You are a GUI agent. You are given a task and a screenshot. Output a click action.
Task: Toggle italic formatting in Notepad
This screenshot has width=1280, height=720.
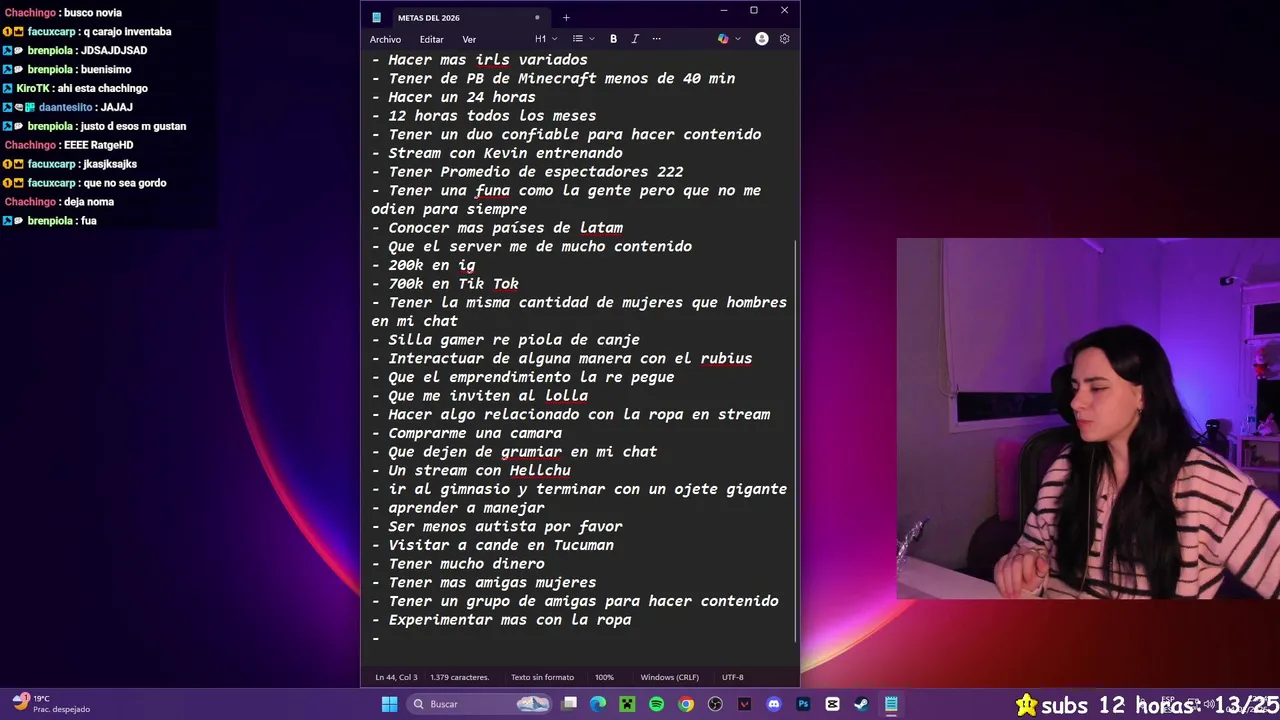pos(634,39)
